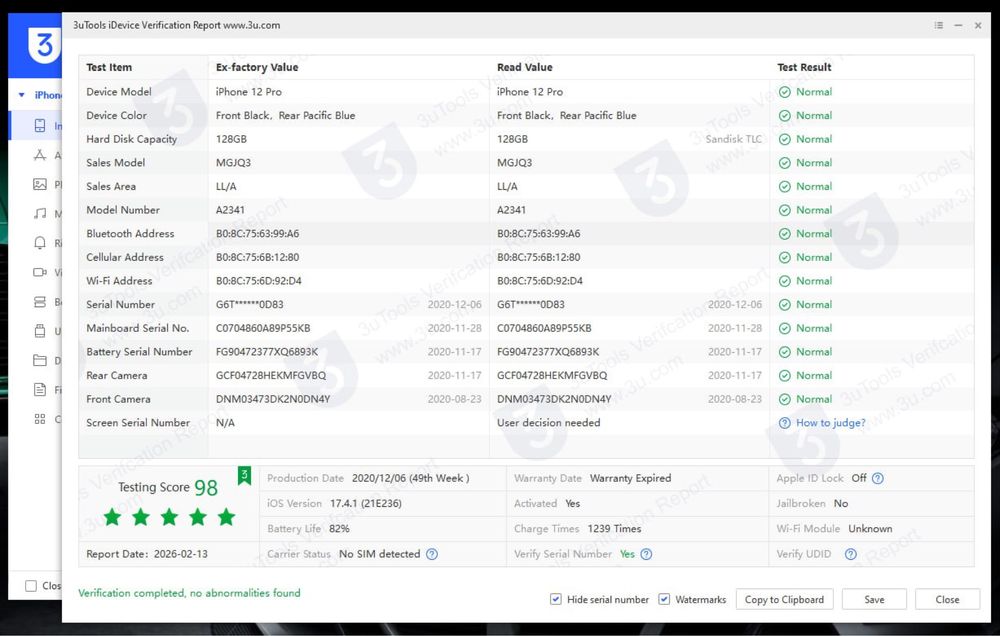This screenshot has width=1000, height=636.
Task: Minimize the verification report window
Action: point(958,26)
